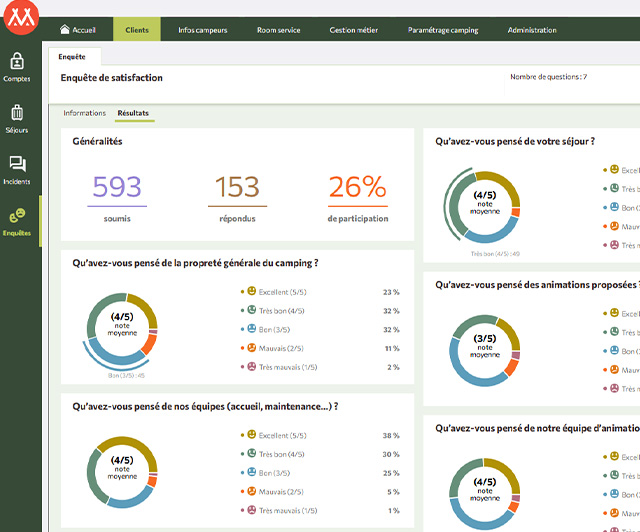Select the Enquête page tab
The image size is (640, 532).
(x=72, y=57)
